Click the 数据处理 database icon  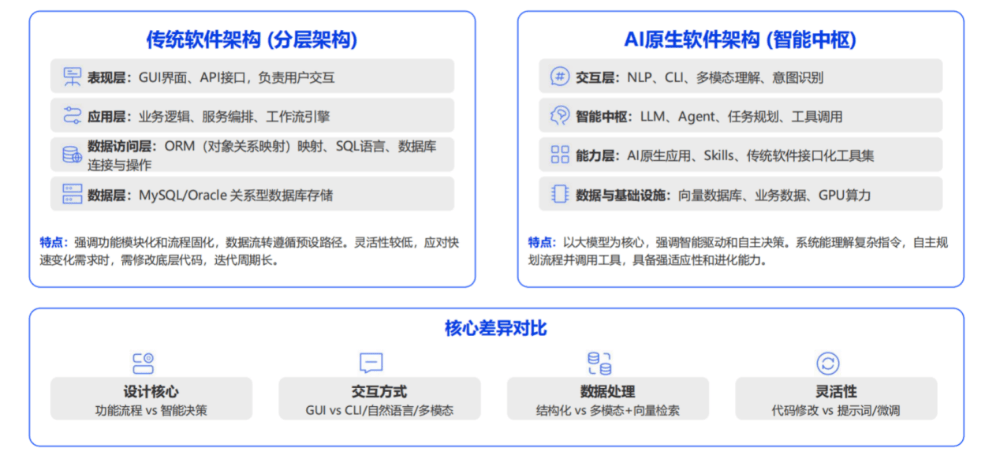pyautogui.click(x=599, y=363)
